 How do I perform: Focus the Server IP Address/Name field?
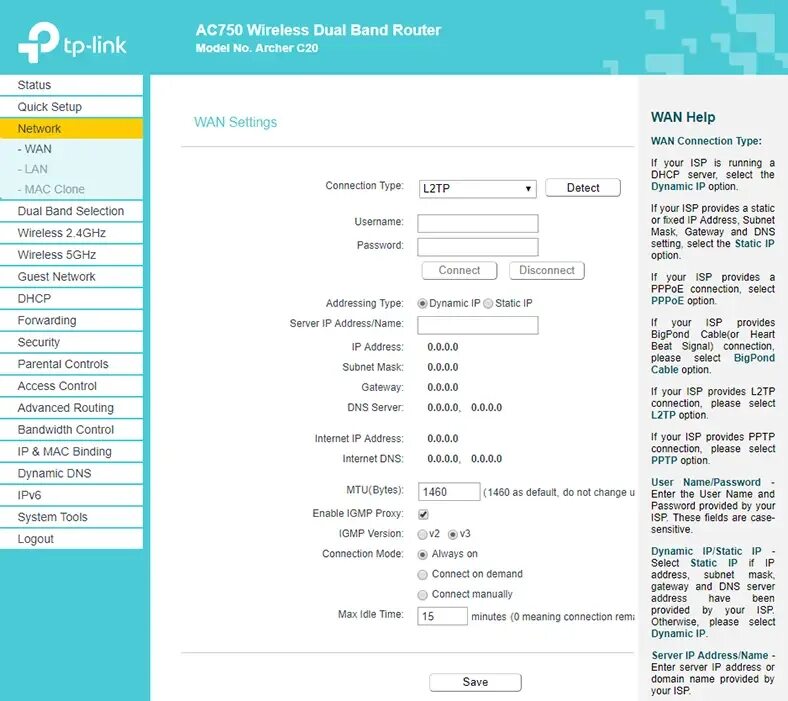pyautogui.click(x=478, y=325)
